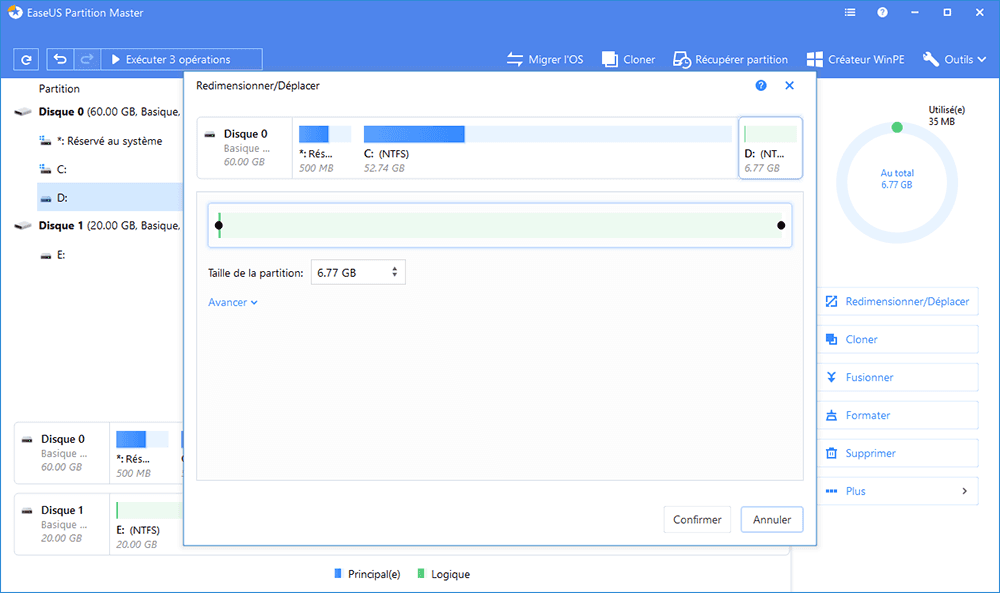Screen dimensions: 1000x593
Task: Click the Confirmer button
Action: [x=697, y=519]
